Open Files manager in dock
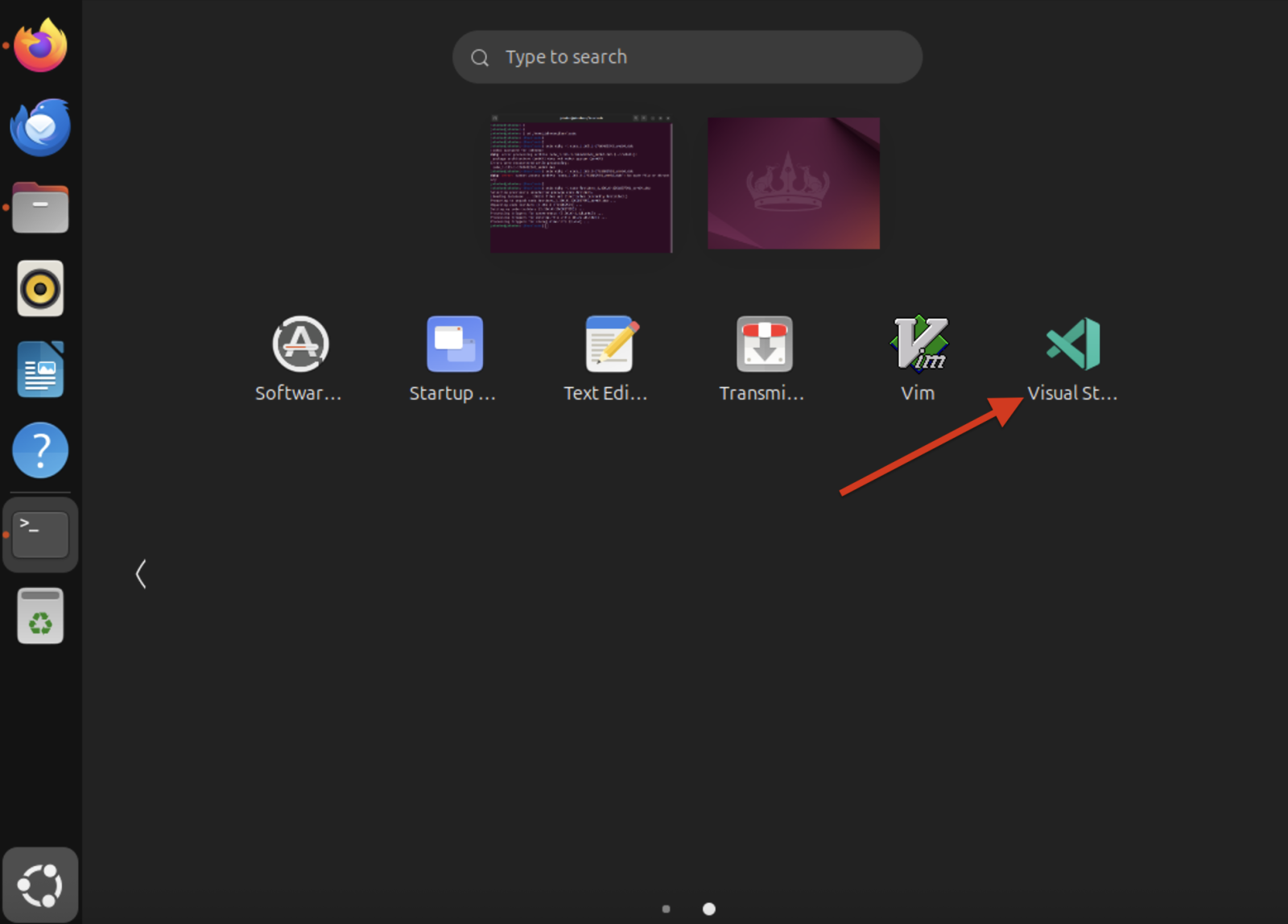 40,208
